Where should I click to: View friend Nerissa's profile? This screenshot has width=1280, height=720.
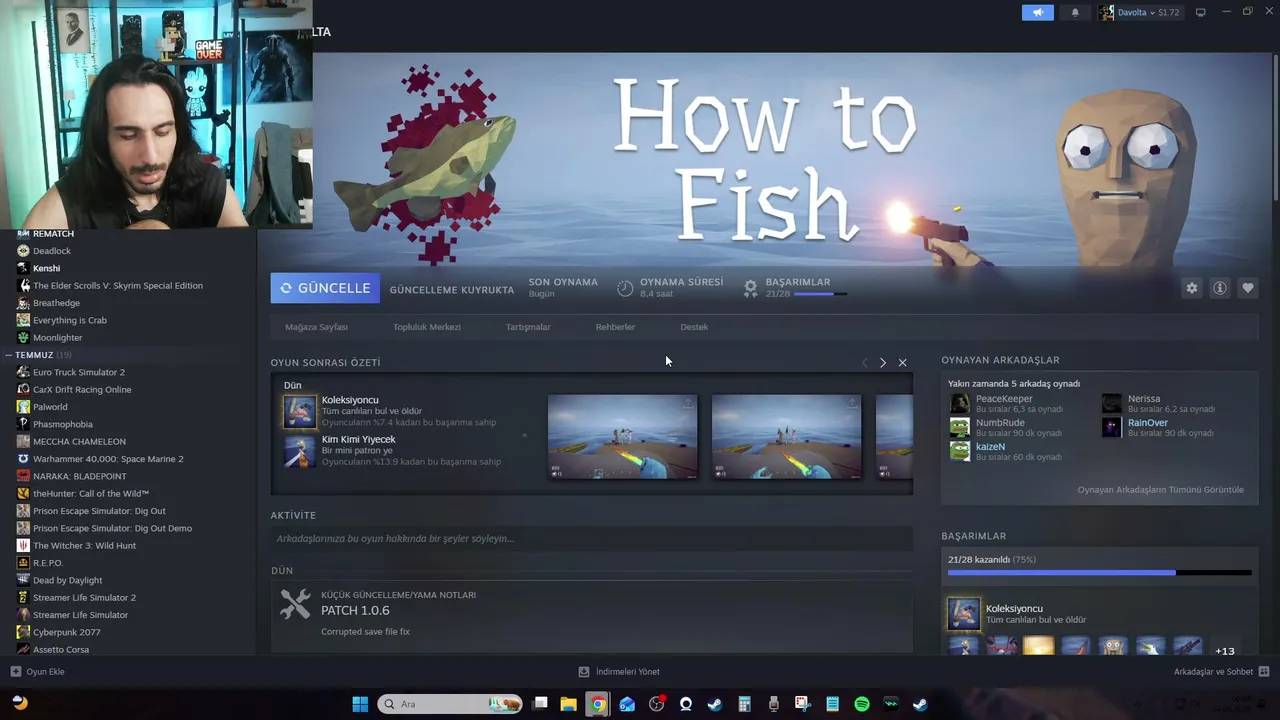click(x=1144, y=399)
